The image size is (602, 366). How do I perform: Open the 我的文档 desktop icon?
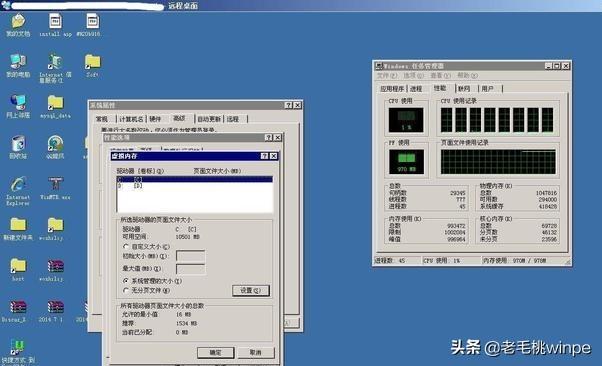(x=18, y=22)
